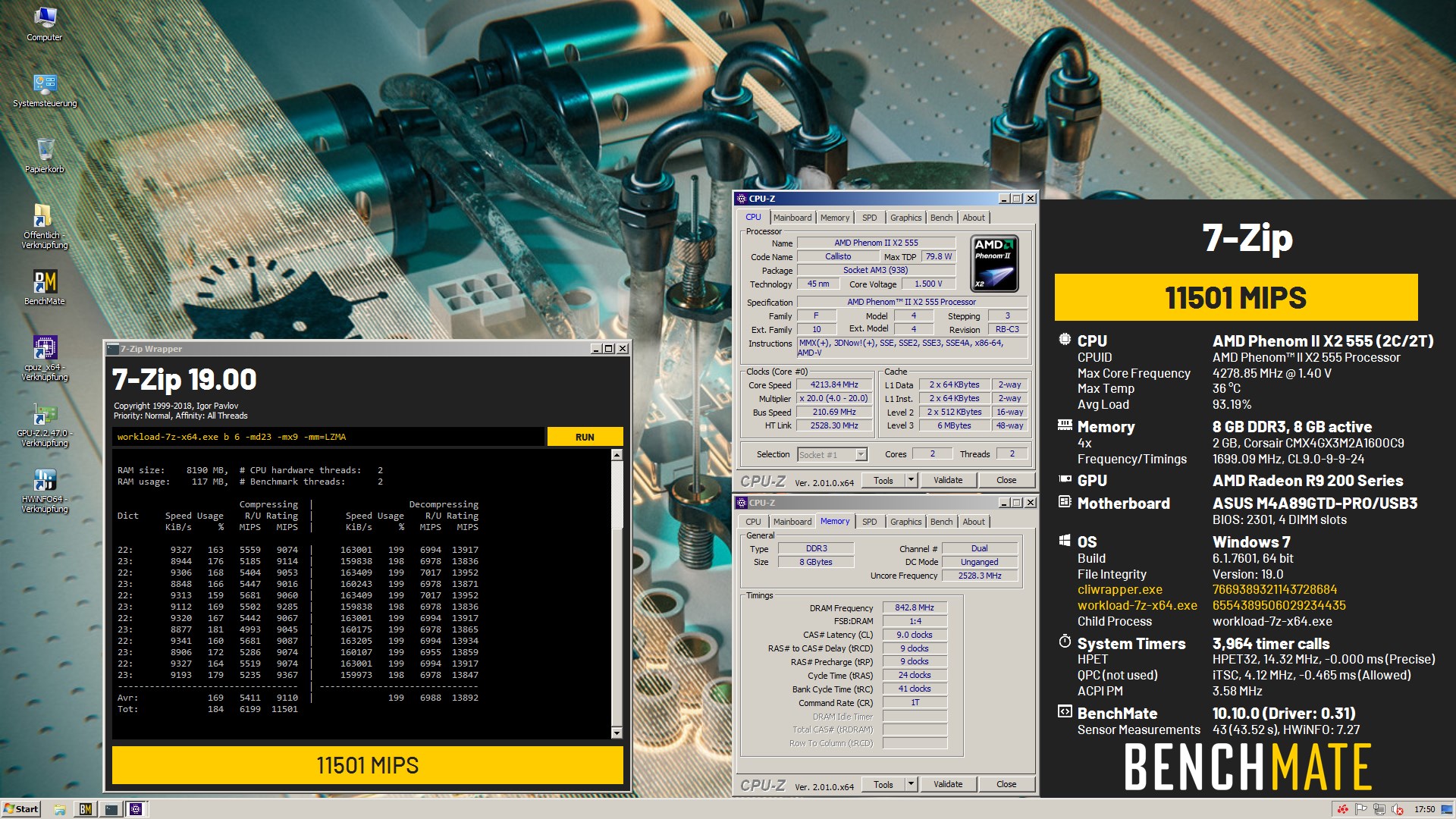Viewport: 1456px width, 819px height.
Task: Click the DRAM Frequency value 842.8 MHz
Action: 914,607
